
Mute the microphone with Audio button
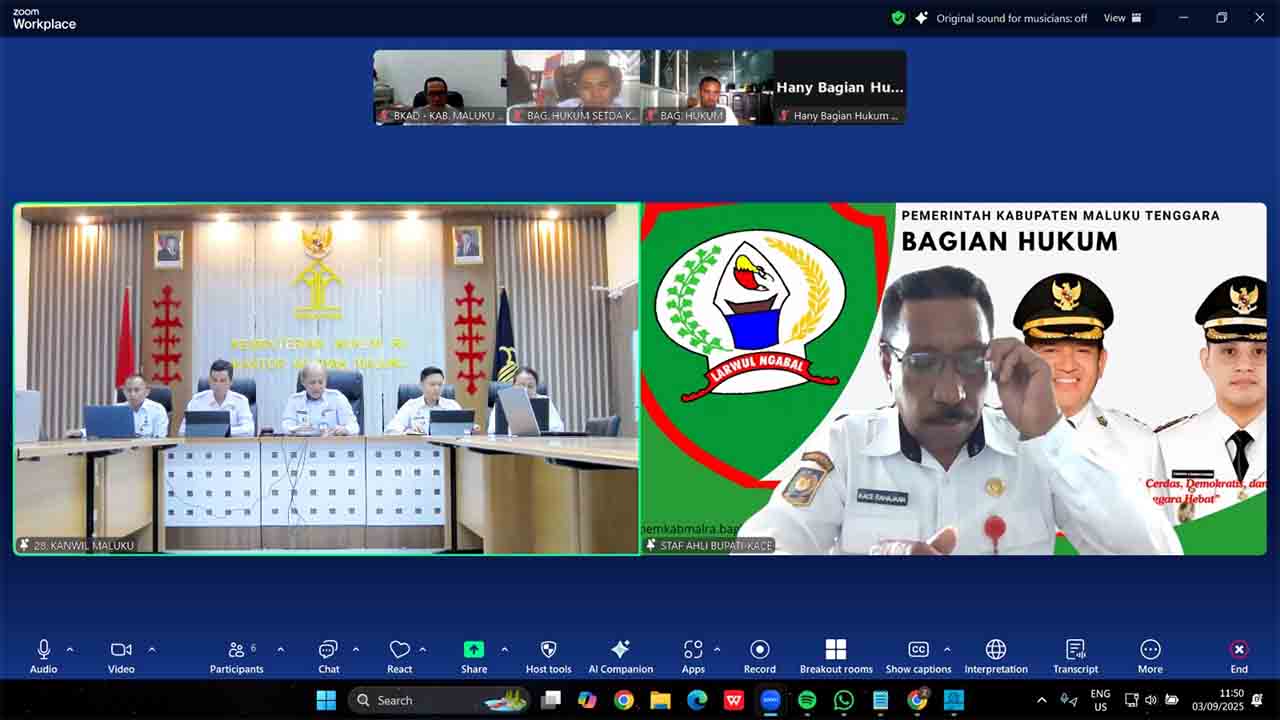coord(43,655)
